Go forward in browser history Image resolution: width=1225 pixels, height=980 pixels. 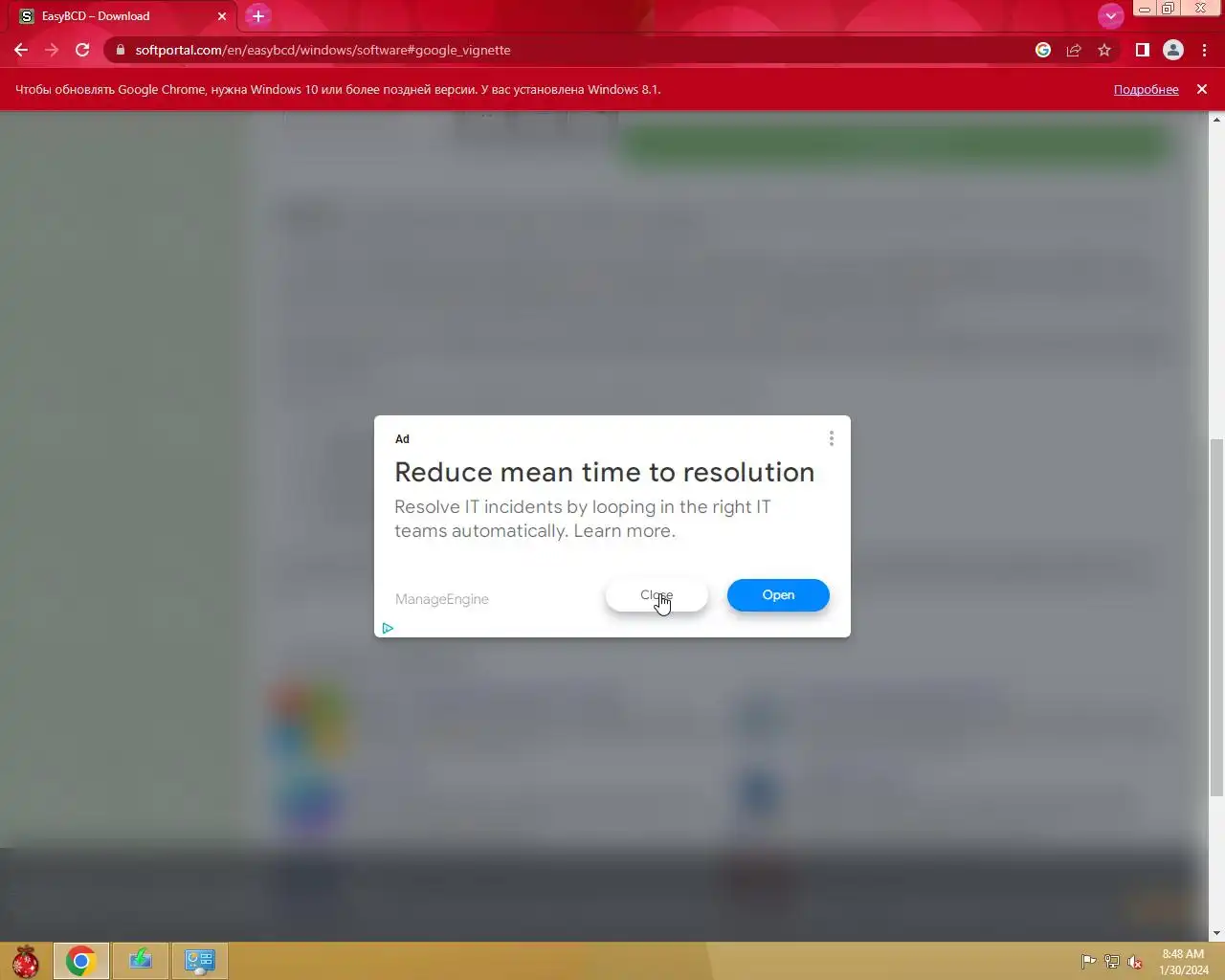tap(52, 50)
